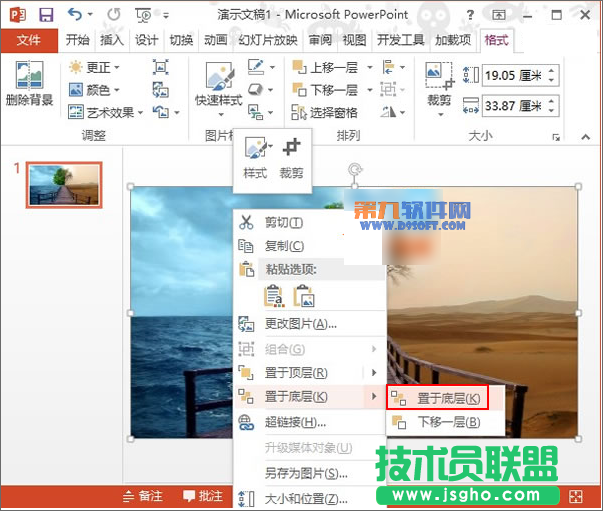The image size is (603, 511).
Task: Increase the picture height with the spinner
Action: point(552,71)
